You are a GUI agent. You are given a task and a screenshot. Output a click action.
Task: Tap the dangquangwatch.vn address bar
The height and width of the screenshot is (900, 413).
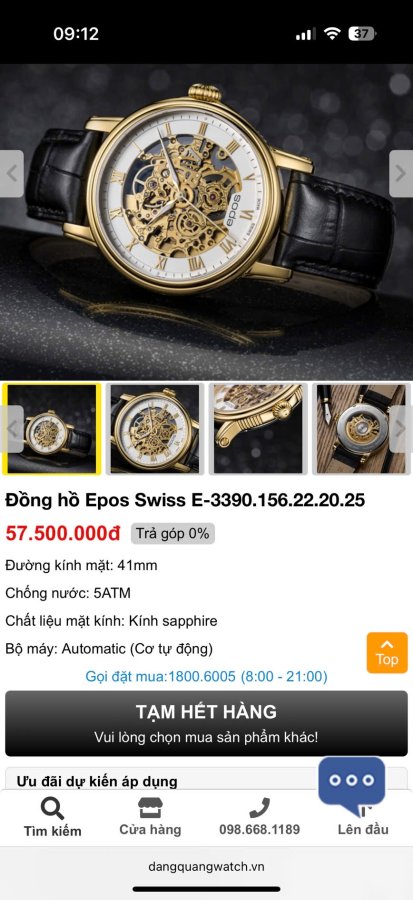coord(206,867)
